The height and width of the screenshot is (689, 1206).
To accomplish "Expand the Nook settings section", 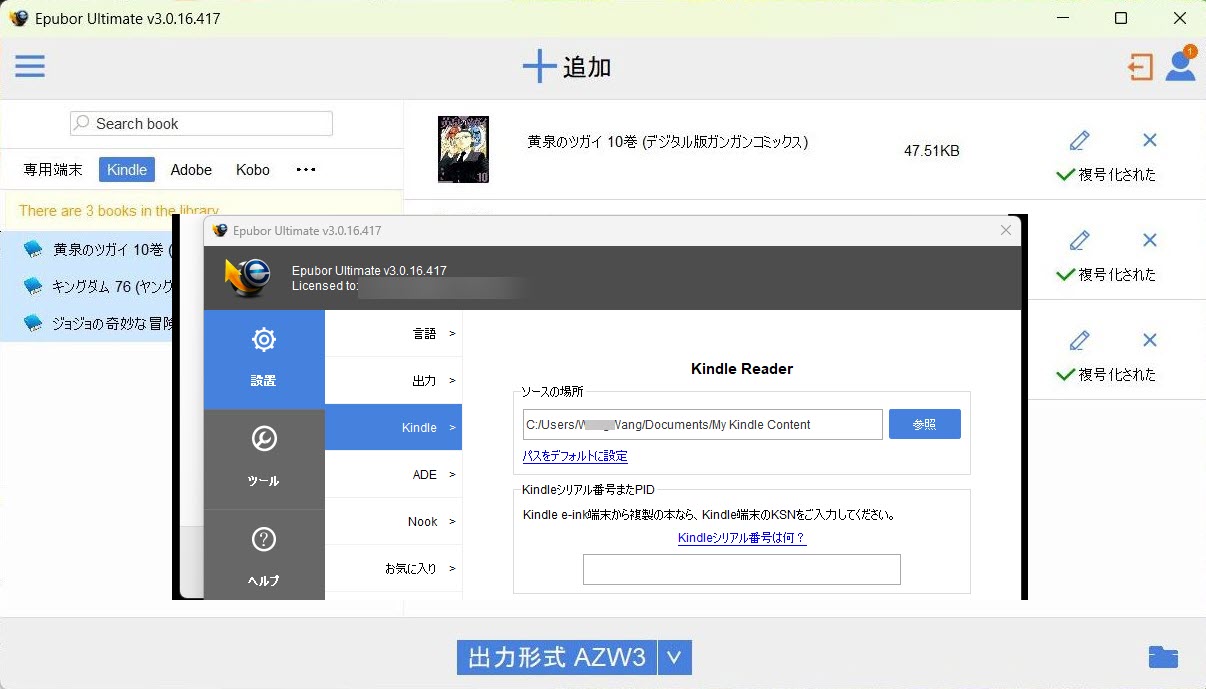I will 393,521.
